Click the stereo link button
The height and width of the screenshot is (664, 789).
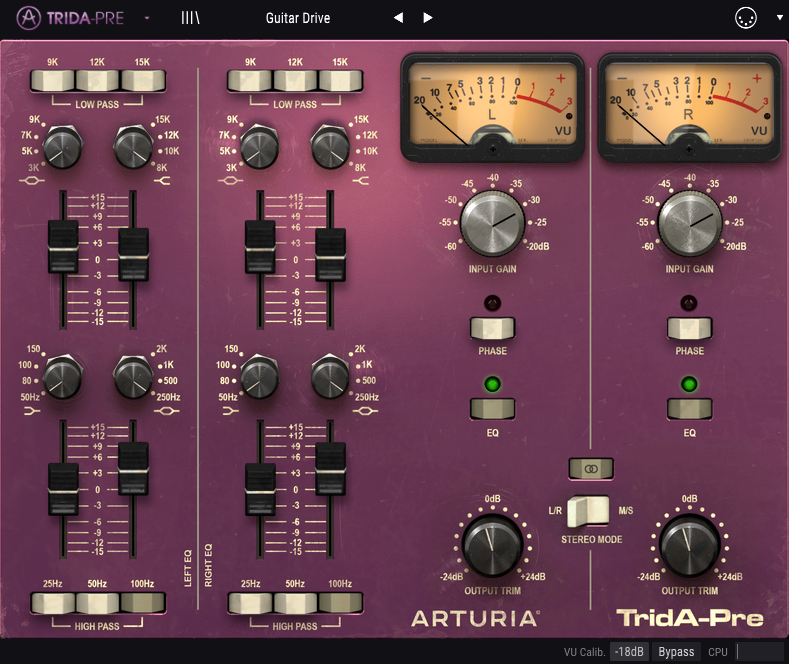589,467
